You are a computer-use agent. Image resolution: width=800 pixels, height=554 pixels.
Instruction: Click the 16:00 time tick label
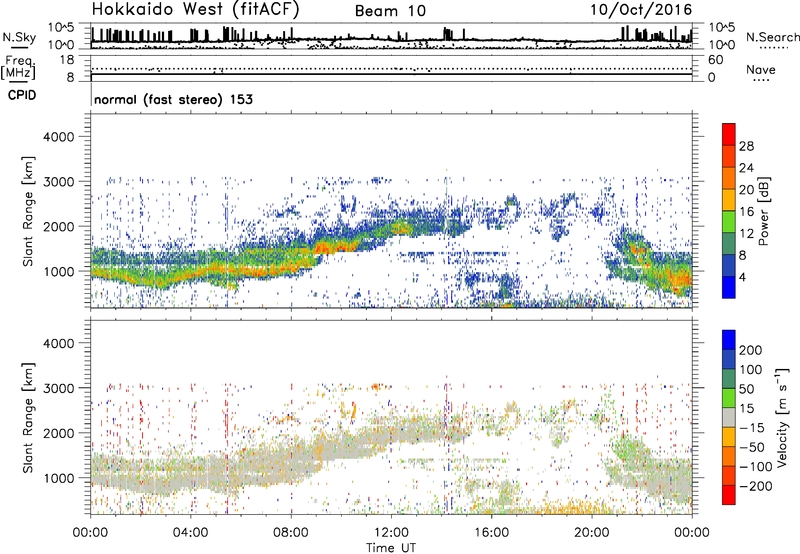pos(491,533)
